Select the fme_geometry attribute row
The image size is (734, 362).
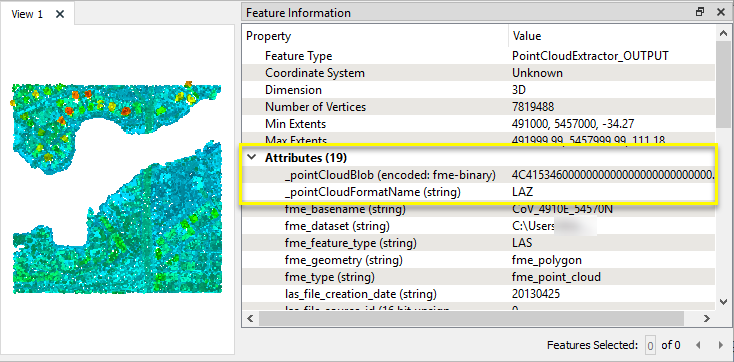[479, 260]
